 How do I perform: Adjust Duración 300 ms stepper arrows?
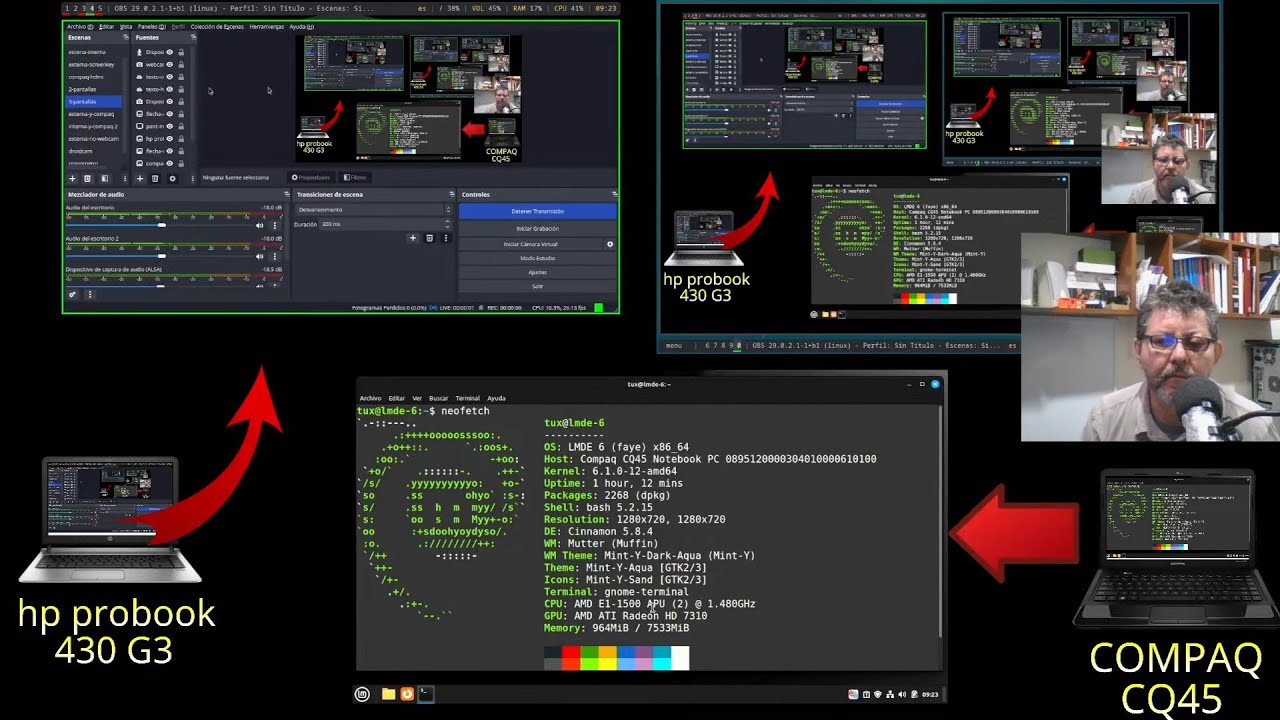[447, 224]
